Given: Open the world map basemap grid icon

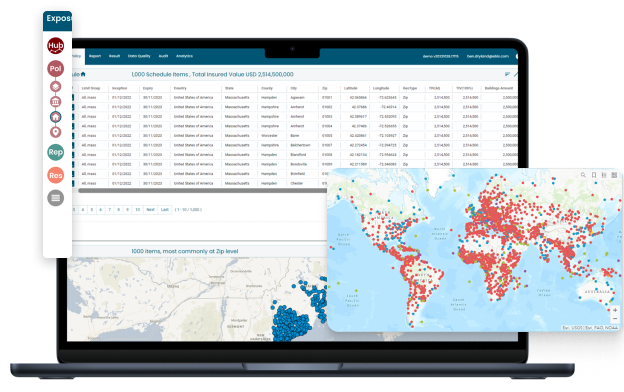Looking at the screenshot, I should pyautogui.click(x=614, y=175).
